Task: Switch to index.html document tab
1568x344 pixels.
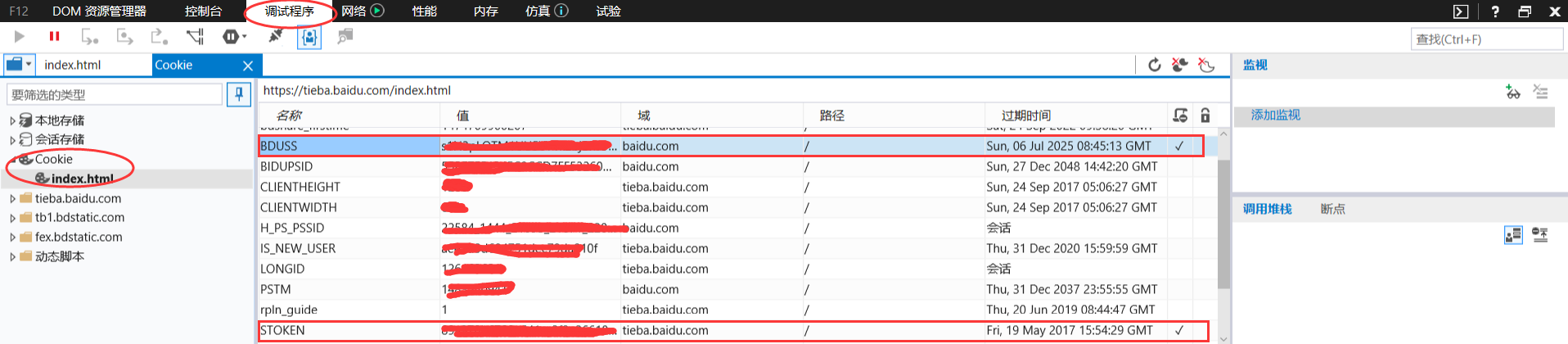Action: (73, 65)
